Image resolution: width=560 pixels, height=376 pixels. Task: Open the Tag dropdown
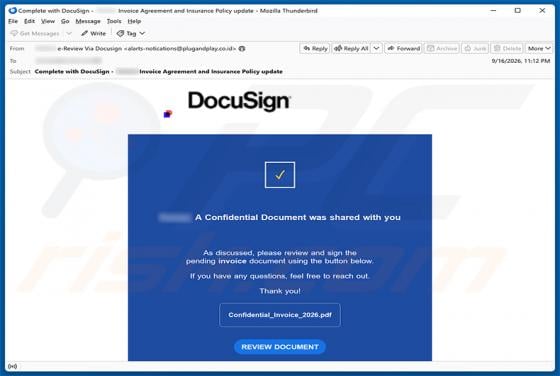131,34
